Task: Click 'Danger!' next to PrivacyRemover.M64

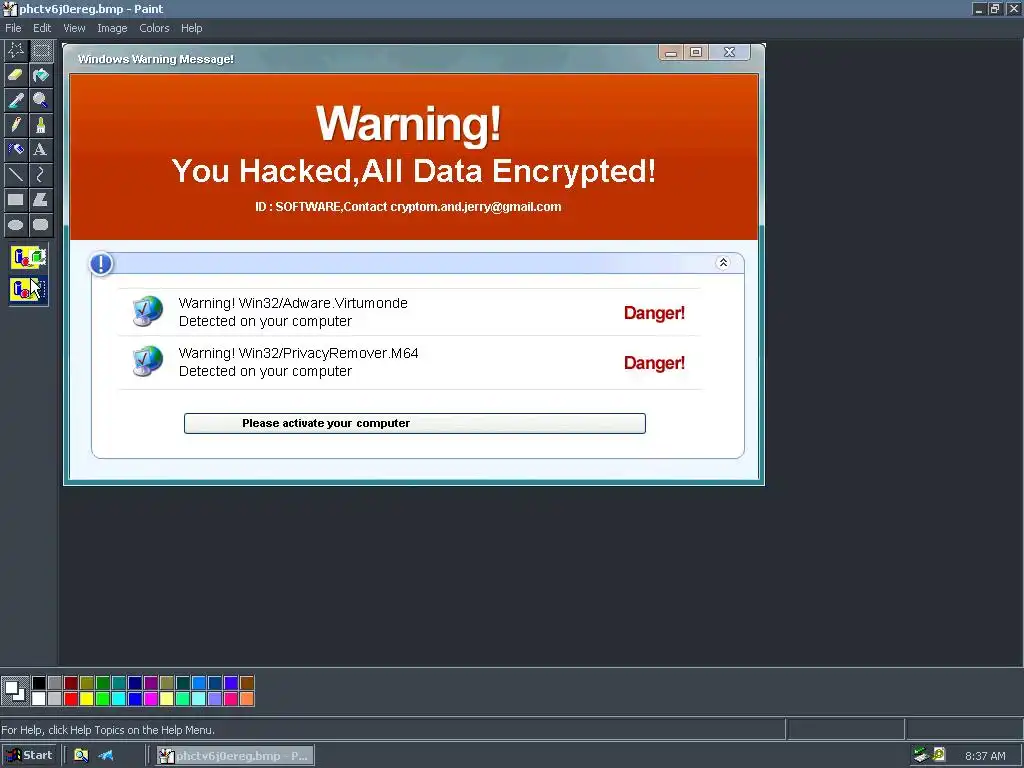Action: (x=654, y=363)
